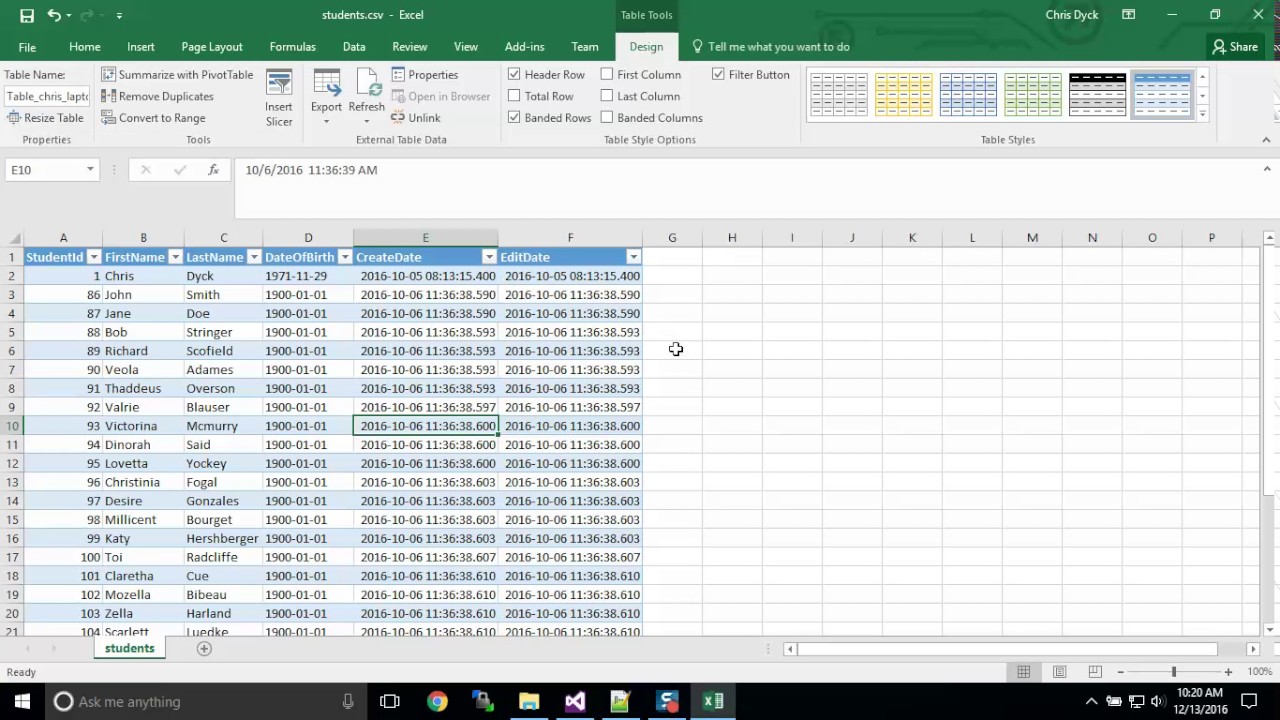Click the Insert Function fx icon
1280x720 pixels.
213,170
